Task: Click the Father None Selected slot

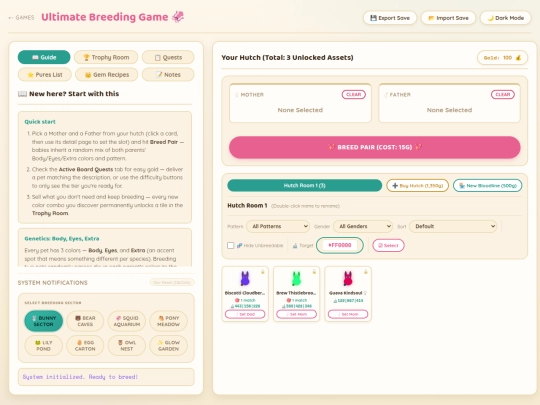Action: coord(449,110)
